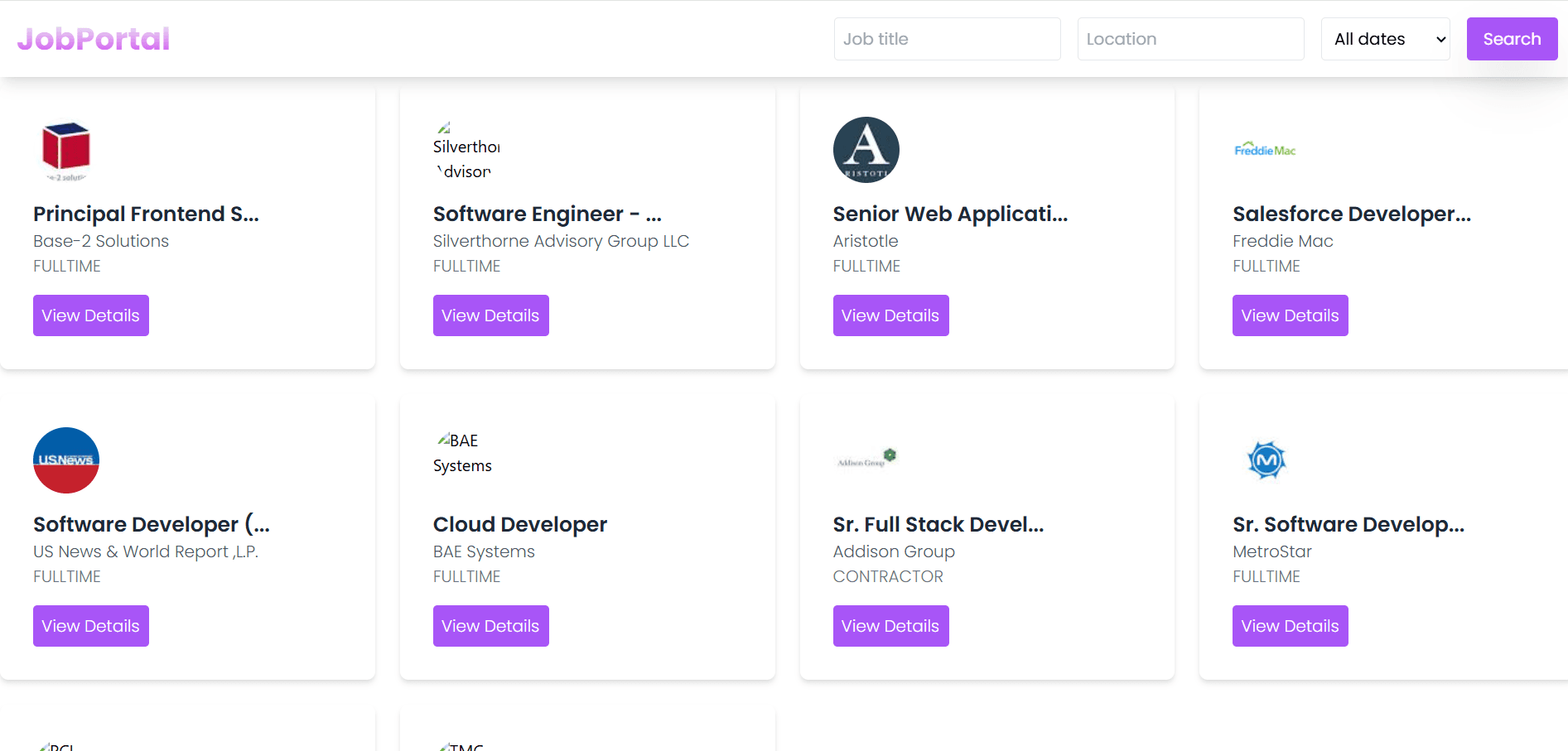Screen dimensions: 1568x751
Task: Open details for Senior Web Application role
Action: pyautogui.click(x=890, y=315)
